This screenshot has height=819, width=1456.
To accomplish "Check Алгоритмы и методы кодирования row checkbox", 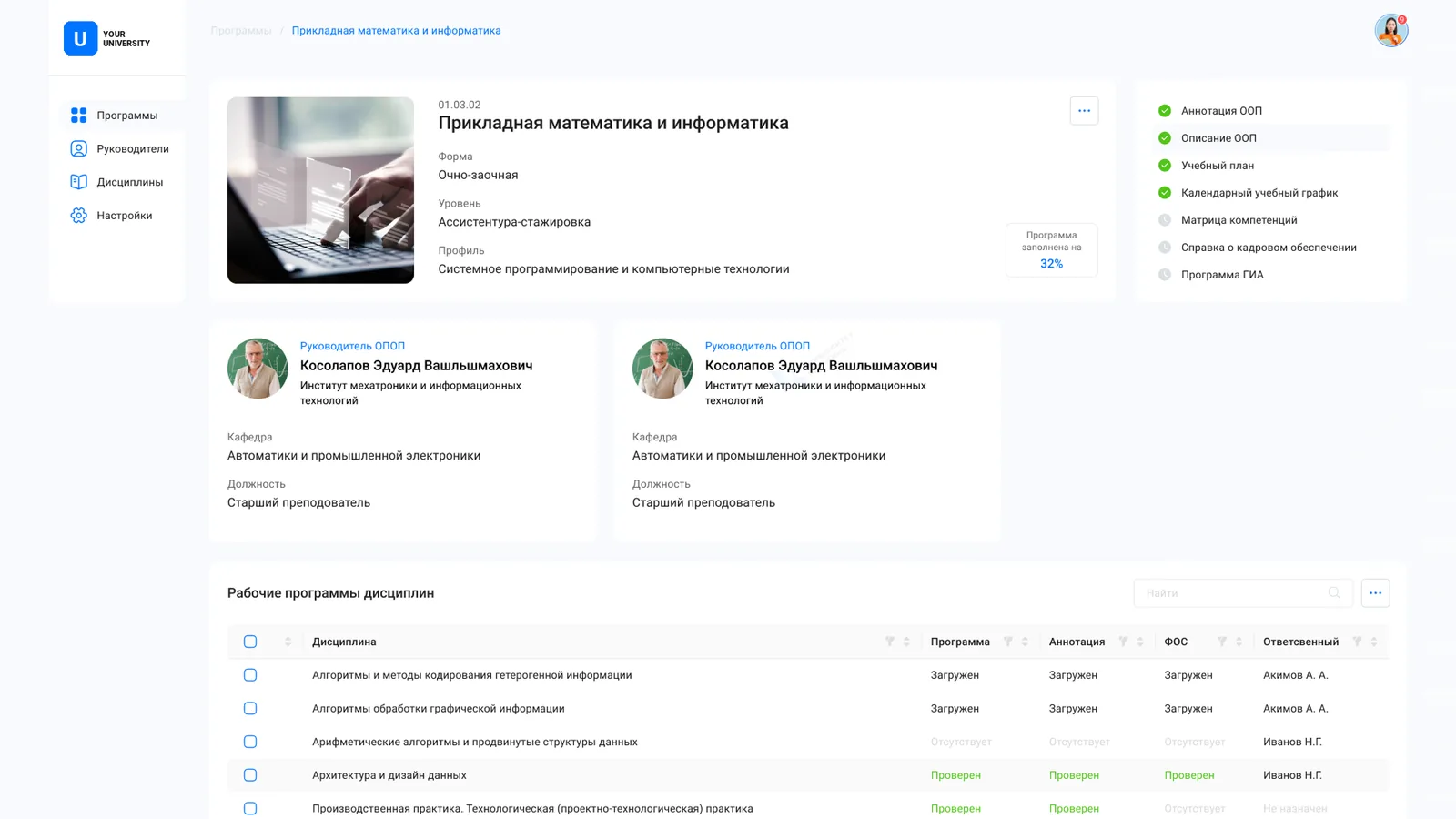I will coord(250,675).
